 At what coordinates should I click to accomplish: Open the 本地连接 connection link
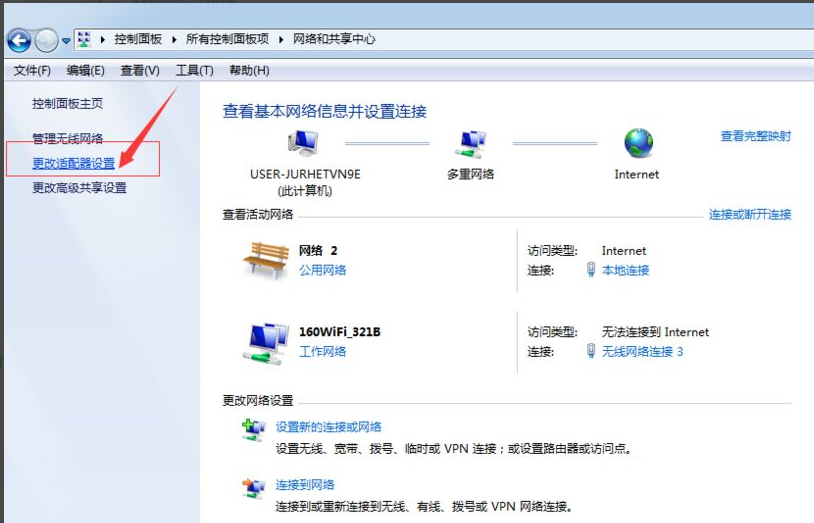[625, 270]
